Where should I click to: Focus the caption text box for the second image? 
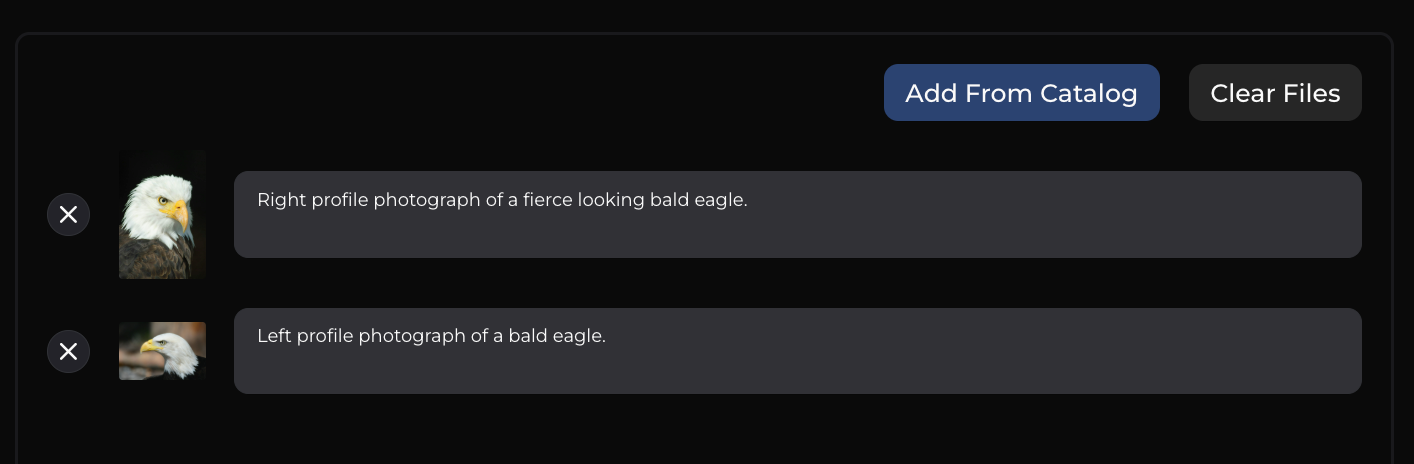pyautogui.click(x=797, y=351)
